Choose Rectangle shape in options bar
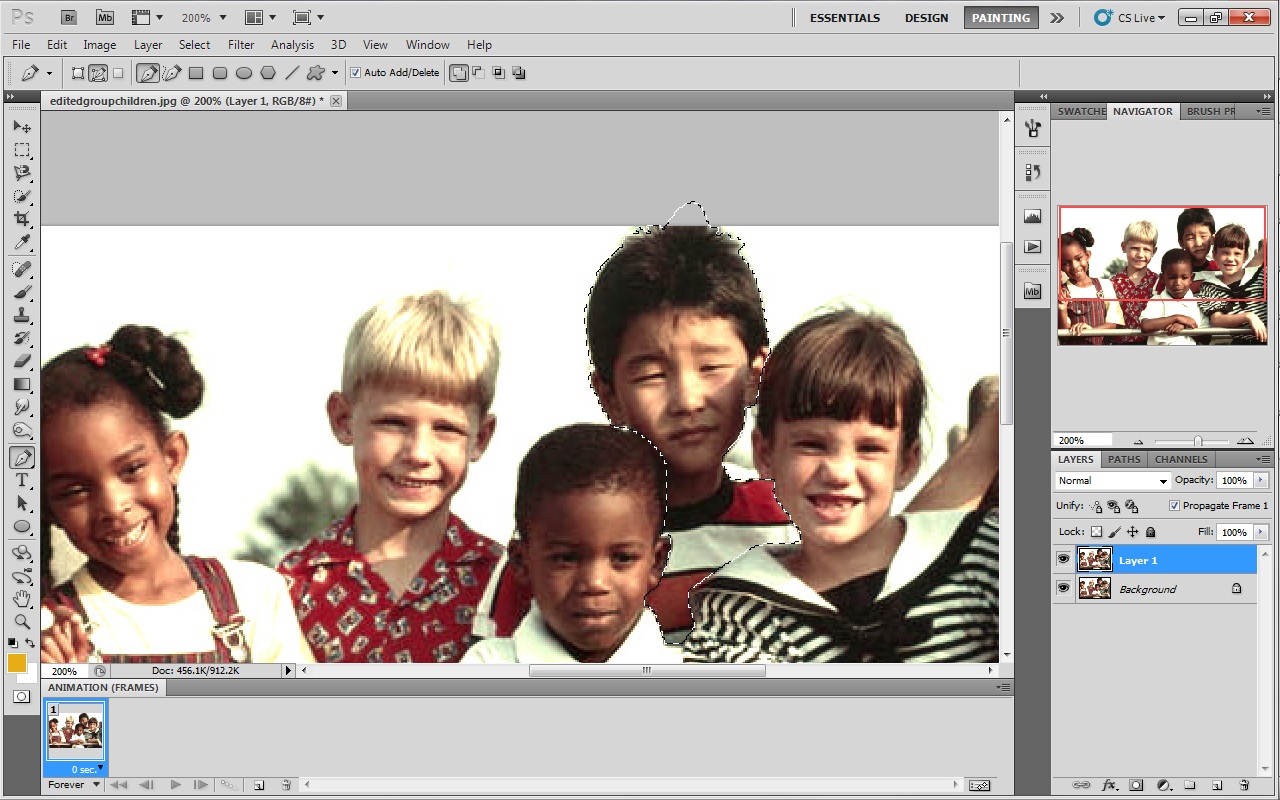 [x=196, y=73]
